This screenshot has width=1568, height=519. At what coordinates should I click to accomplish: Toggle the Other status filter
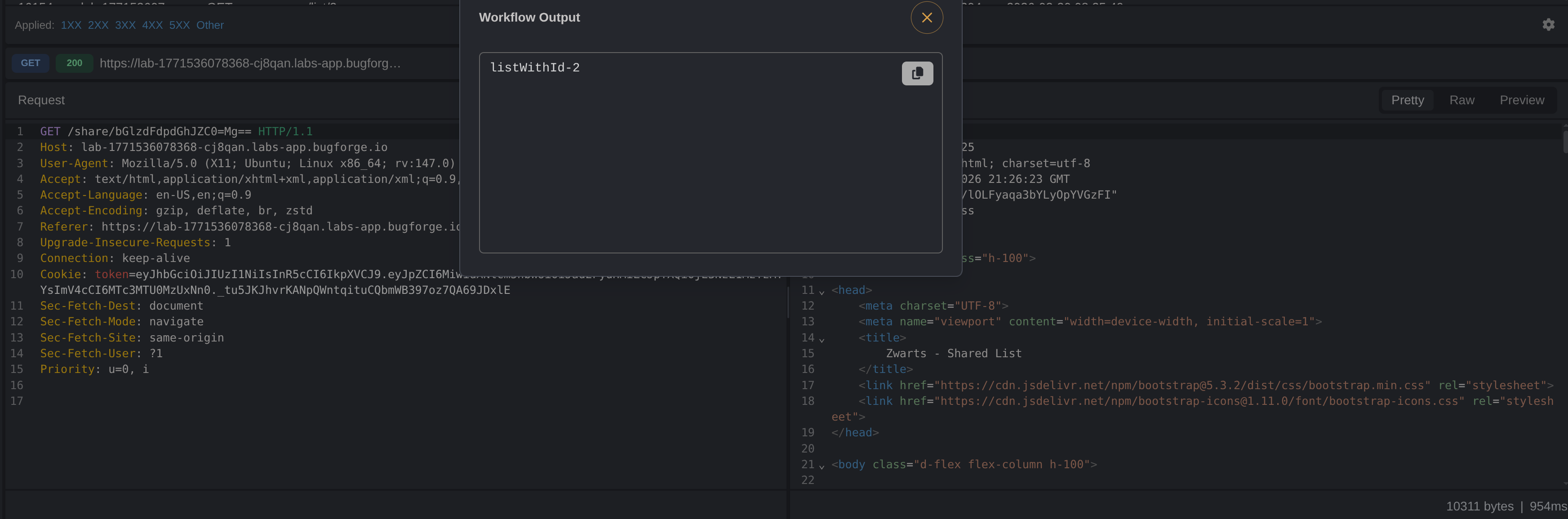209,26
